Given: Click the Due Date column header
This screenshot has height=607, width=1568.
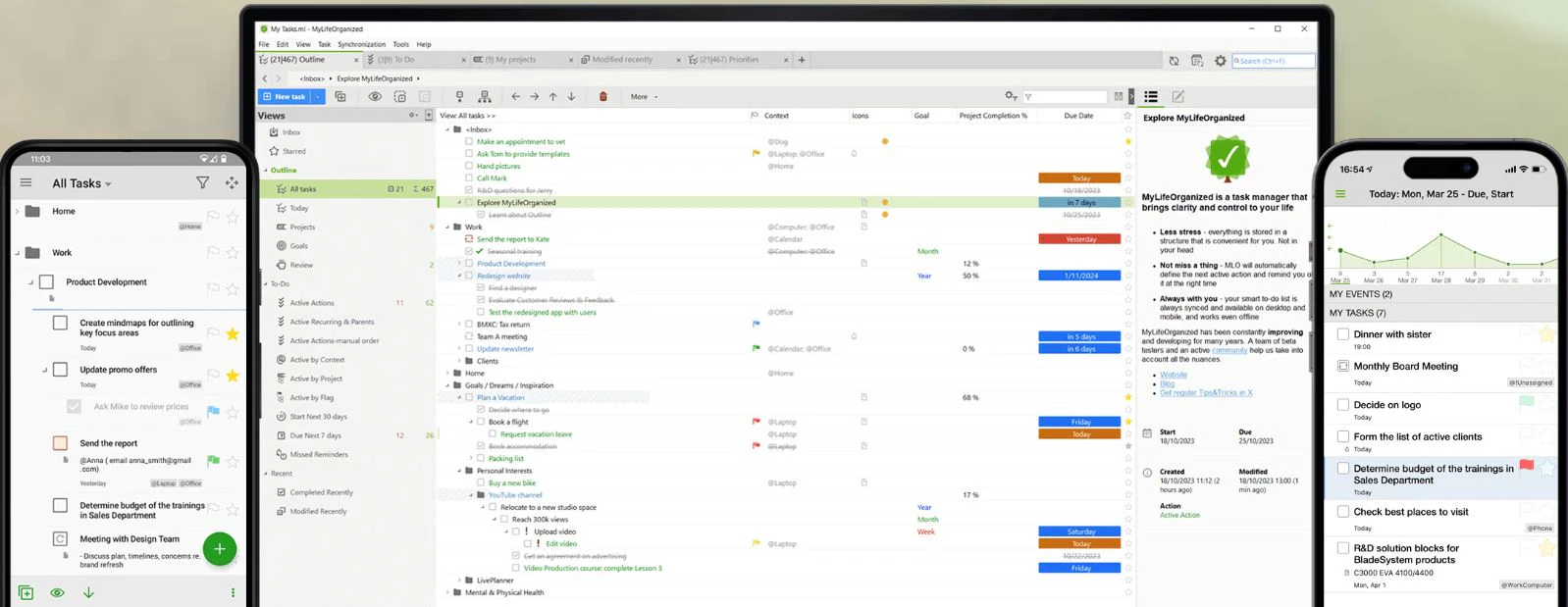Looking at the screenshot, I should tap(1078, 116).
